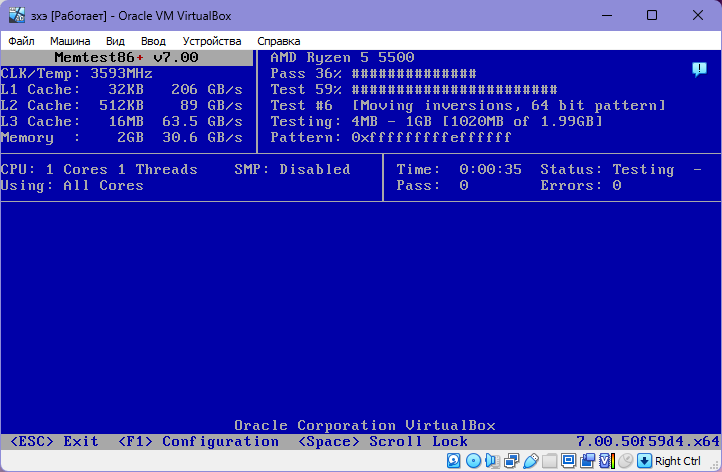Open the Ввод menu
Screen dimensions: 722x472
point(153,41)
